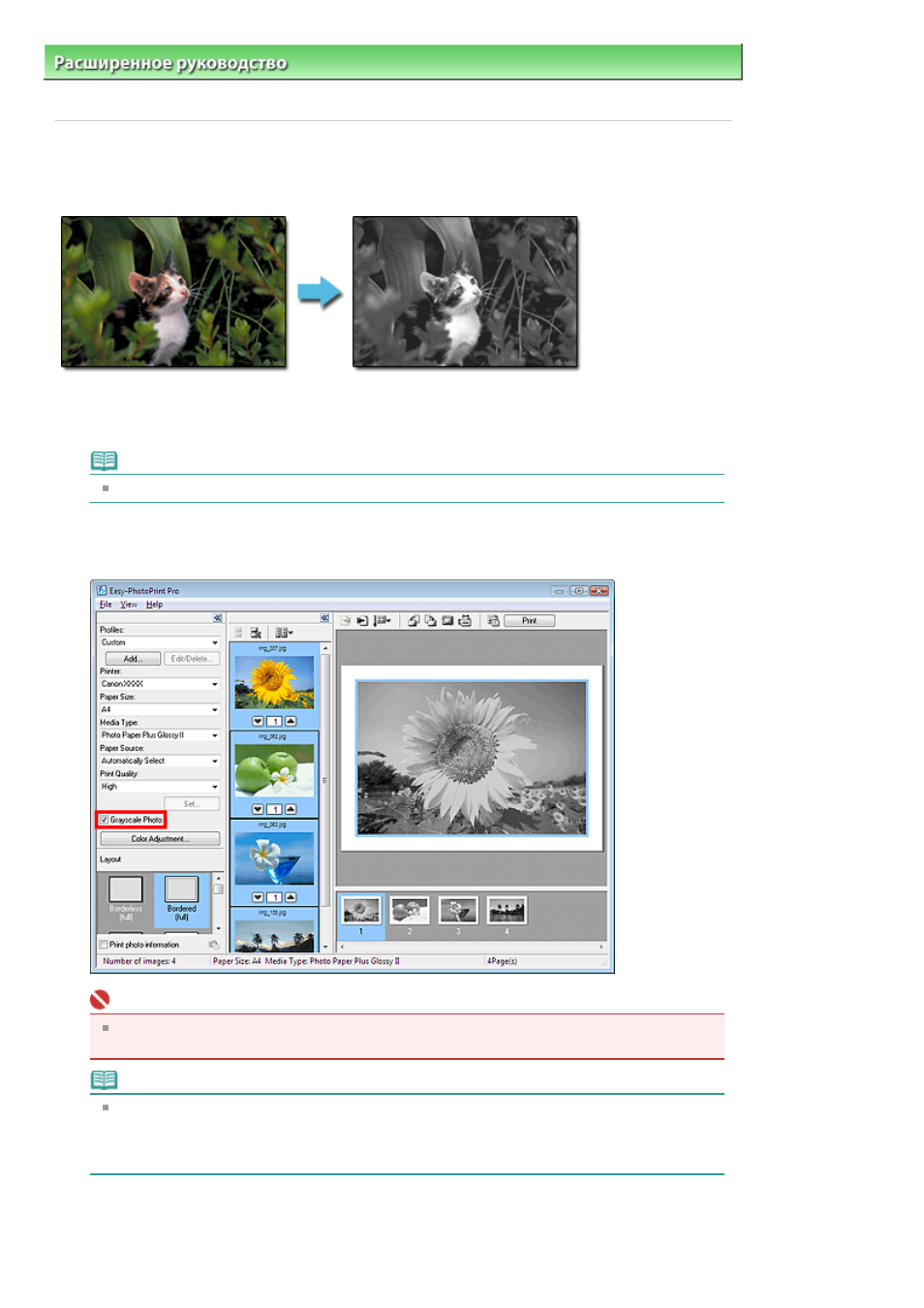Decrease copies for the blue cocktail image
924x1308 pixels.
pos(258,897)
